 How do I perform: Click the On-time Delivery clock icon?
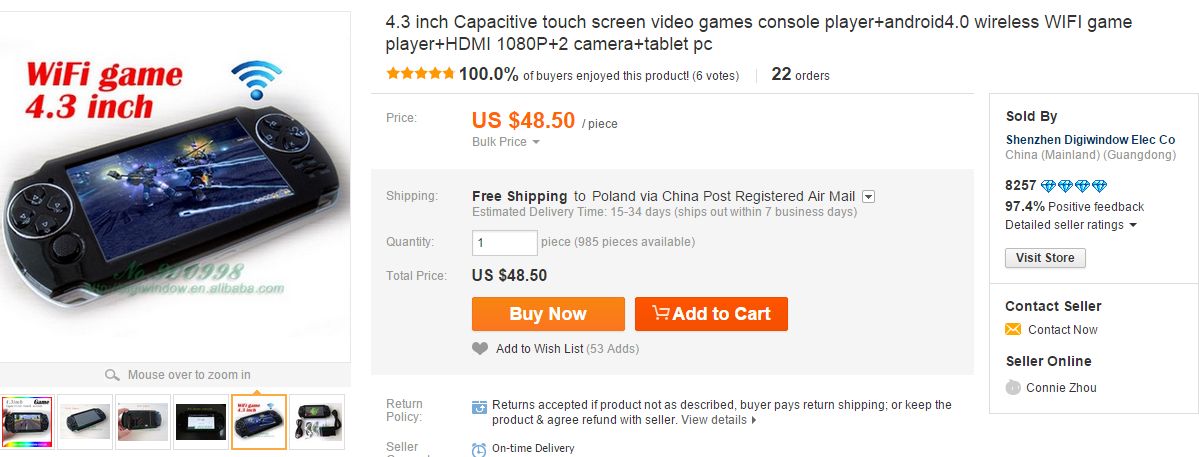(480, 449)
